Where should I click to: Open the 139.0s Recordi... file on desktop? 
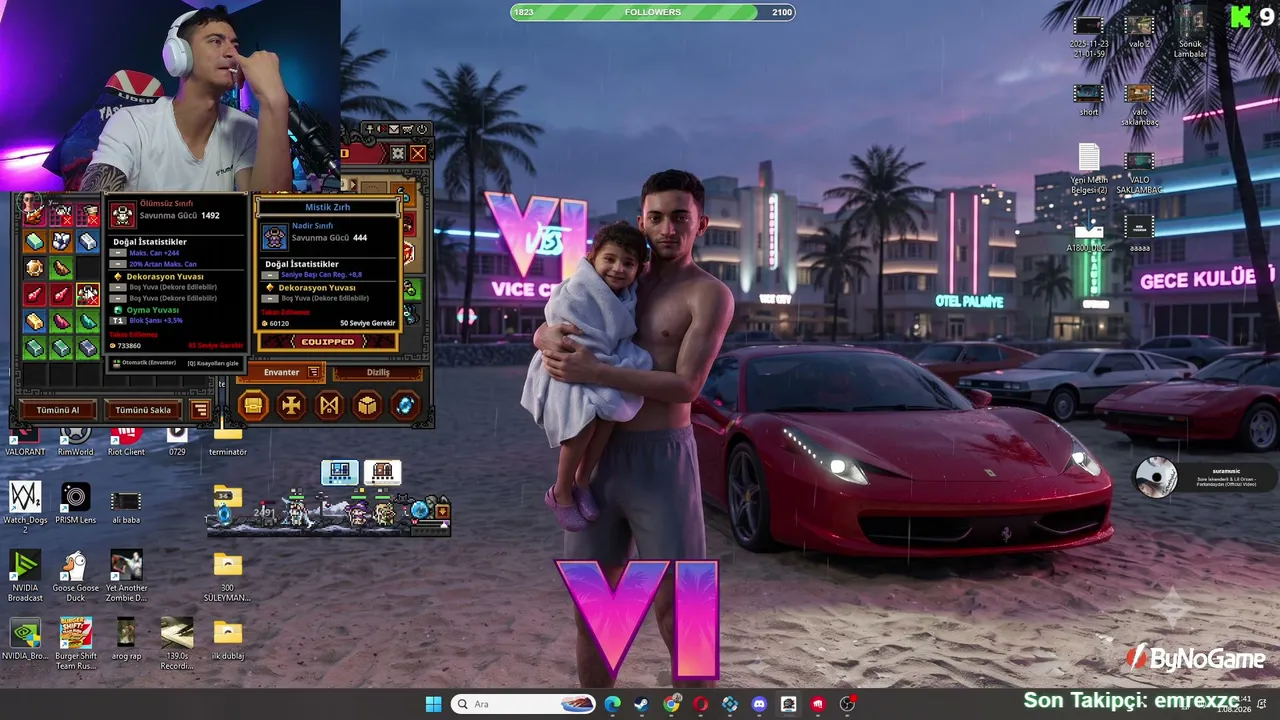click(177, 645)
